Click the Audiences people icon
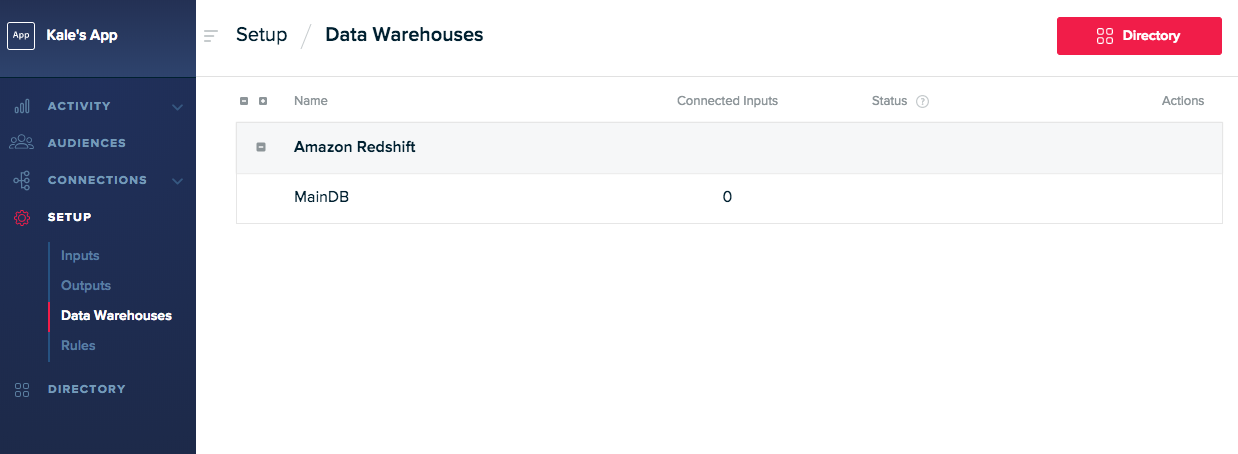 click(21, 143)
